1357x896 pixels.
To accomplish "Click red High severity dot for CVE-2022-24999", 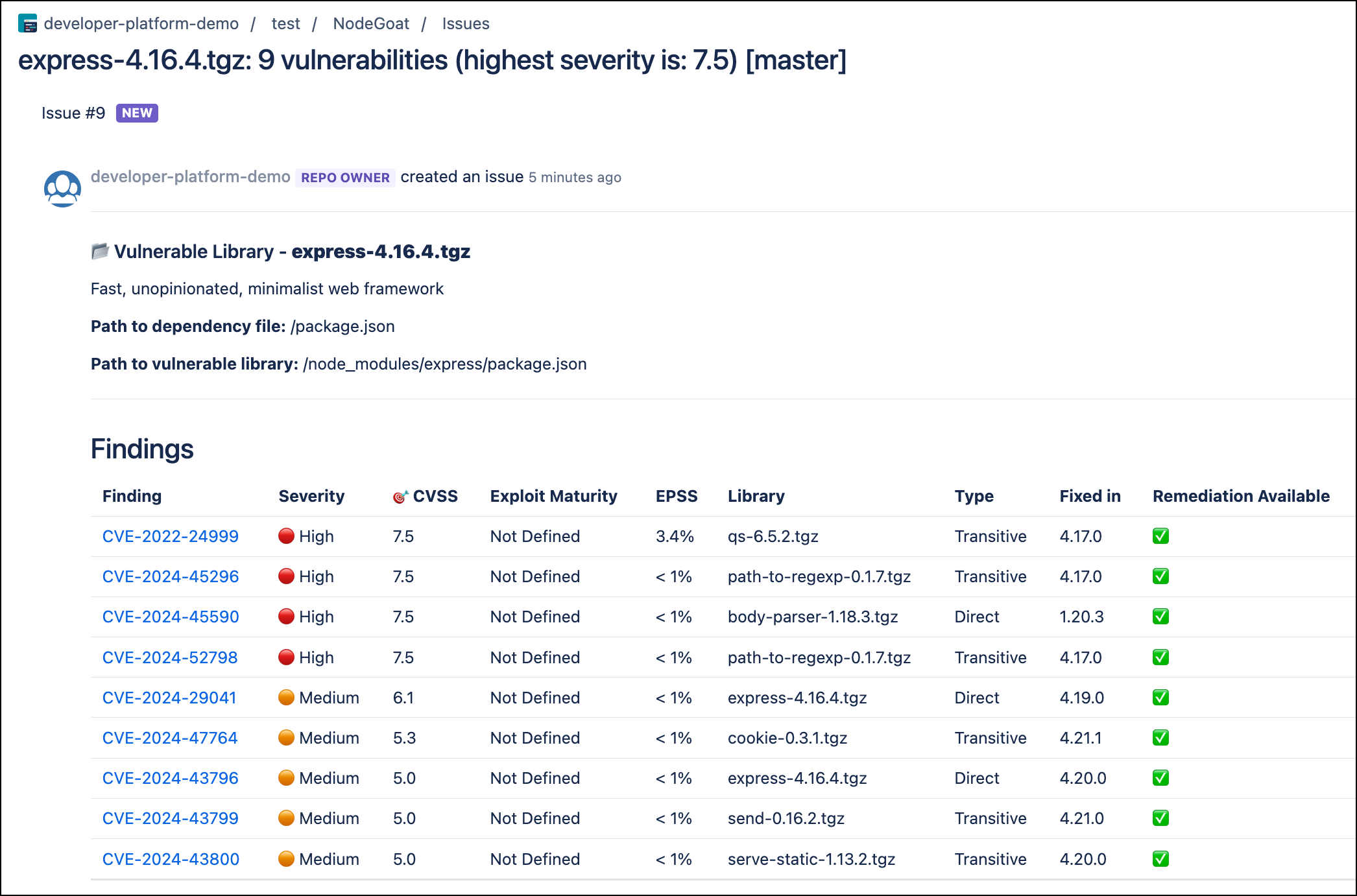I will 286,536.
